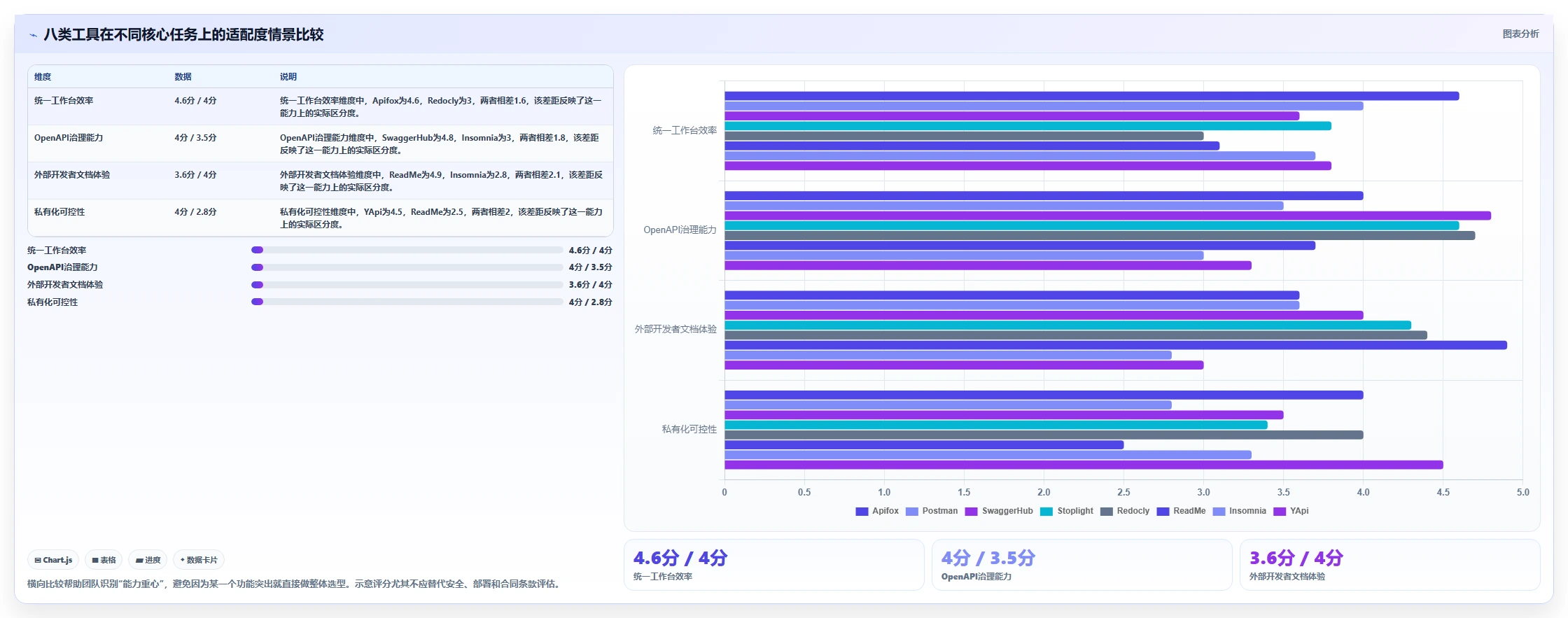Image resolution: width=1568 pixels, height=618 pixels.
Task: Click the 0 tick on the x-axis
Action: point(724,493)
